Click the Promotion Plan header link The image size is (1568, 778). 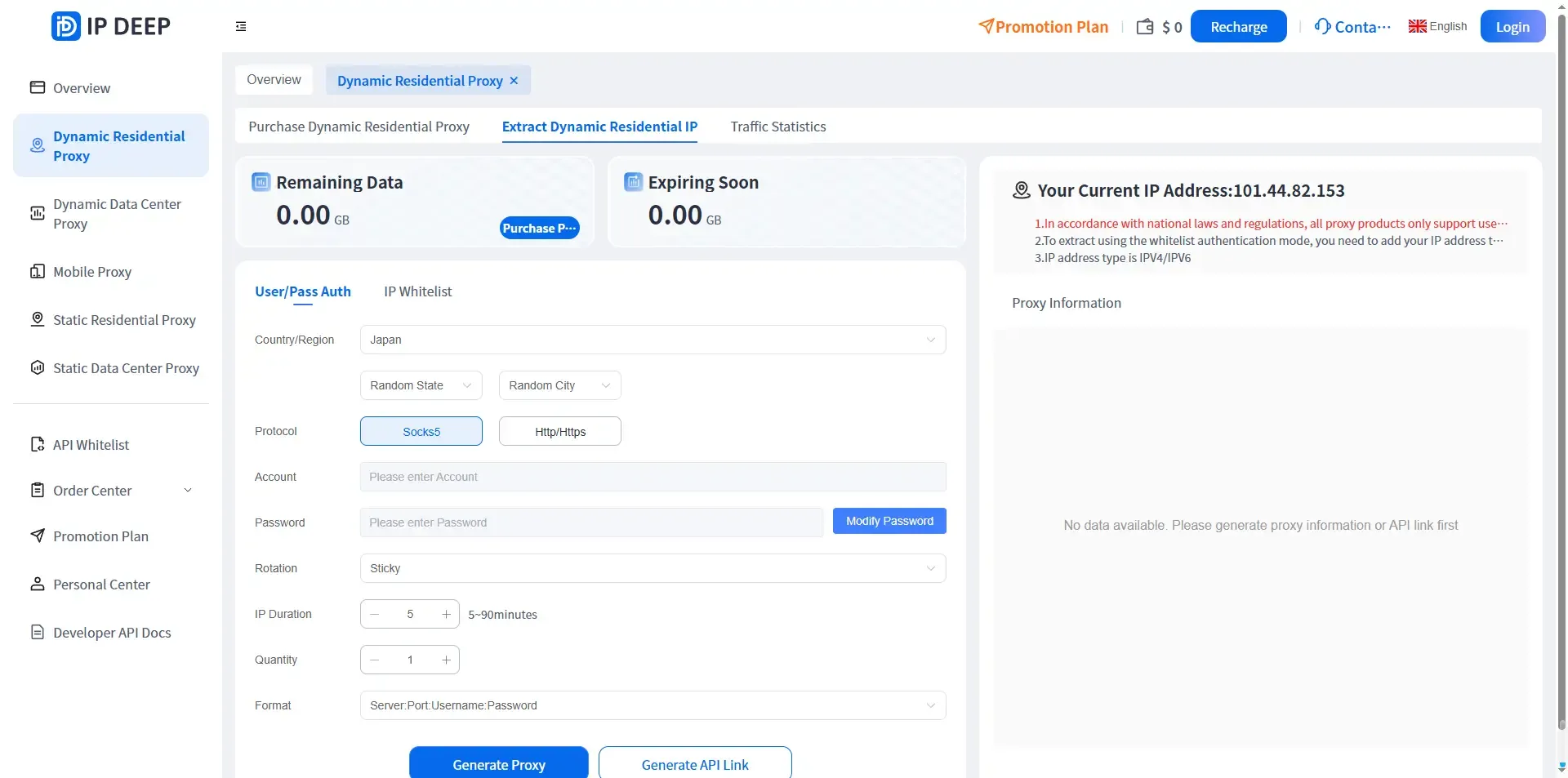1043,26
